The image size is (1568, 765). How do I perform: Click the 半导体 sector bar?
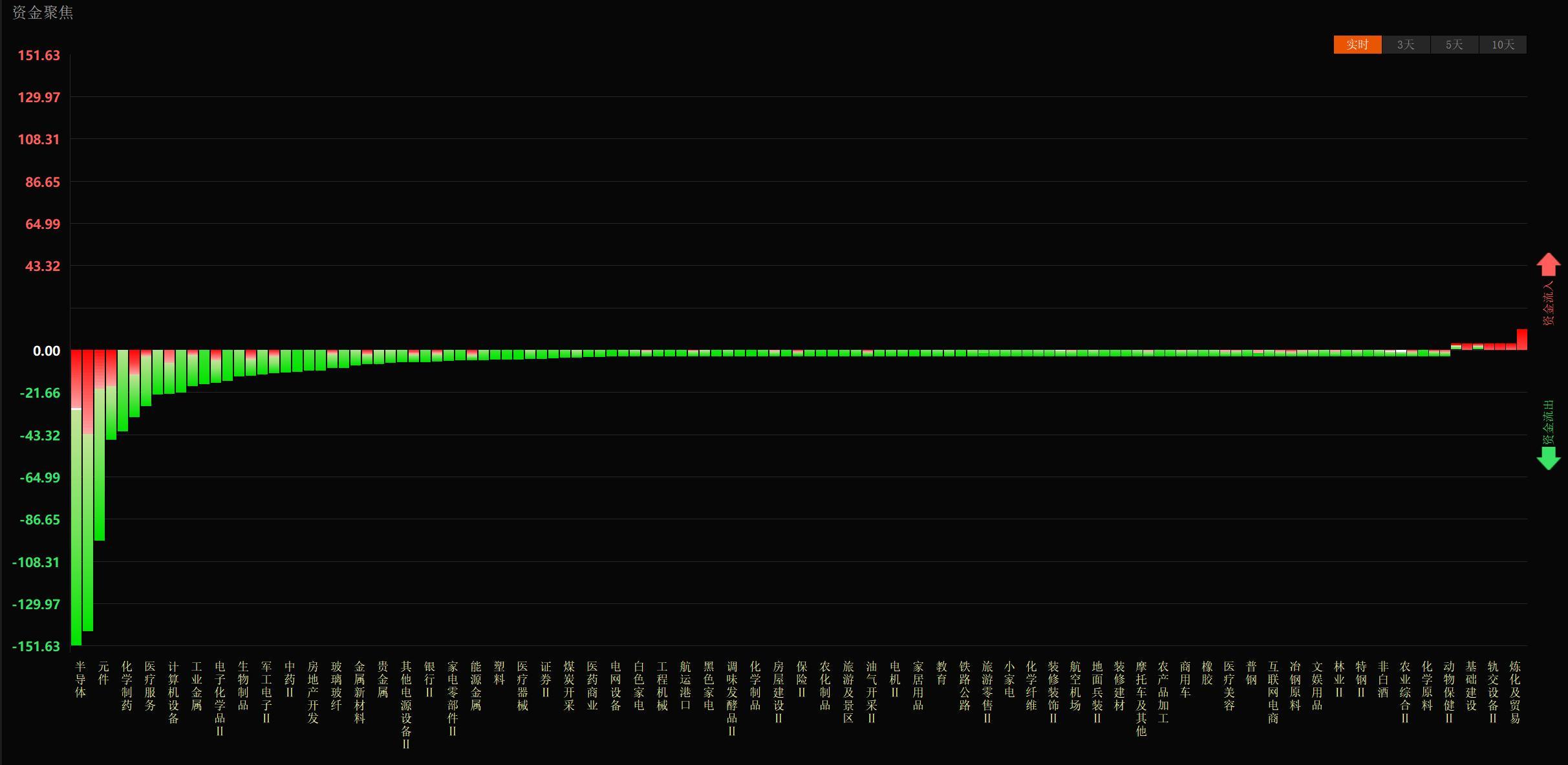(x=76, y=497)
